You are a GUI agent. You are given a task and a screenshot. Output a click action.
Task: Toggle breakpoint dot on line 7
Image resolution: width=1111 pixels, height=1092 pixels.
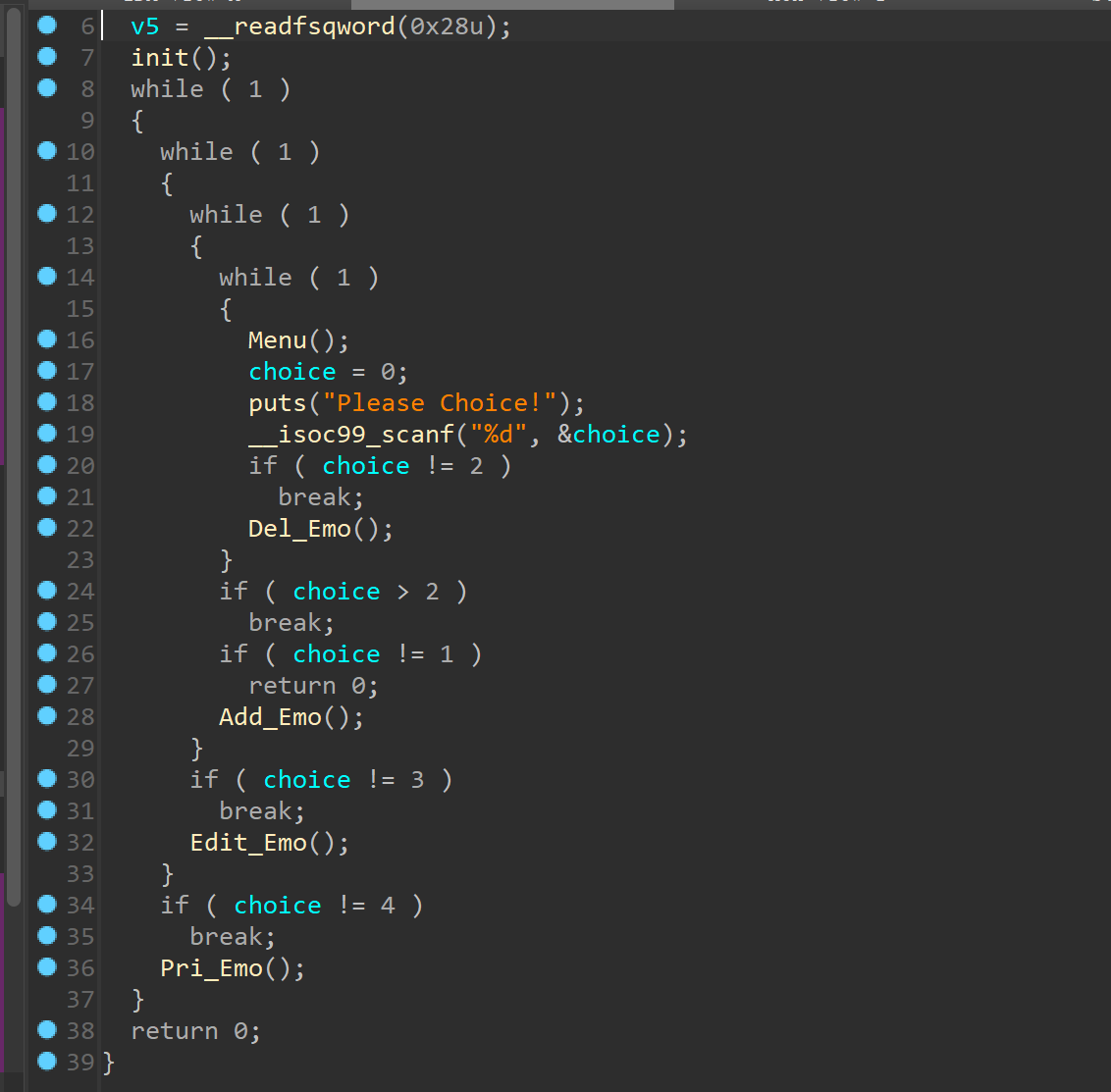point(47,57)
